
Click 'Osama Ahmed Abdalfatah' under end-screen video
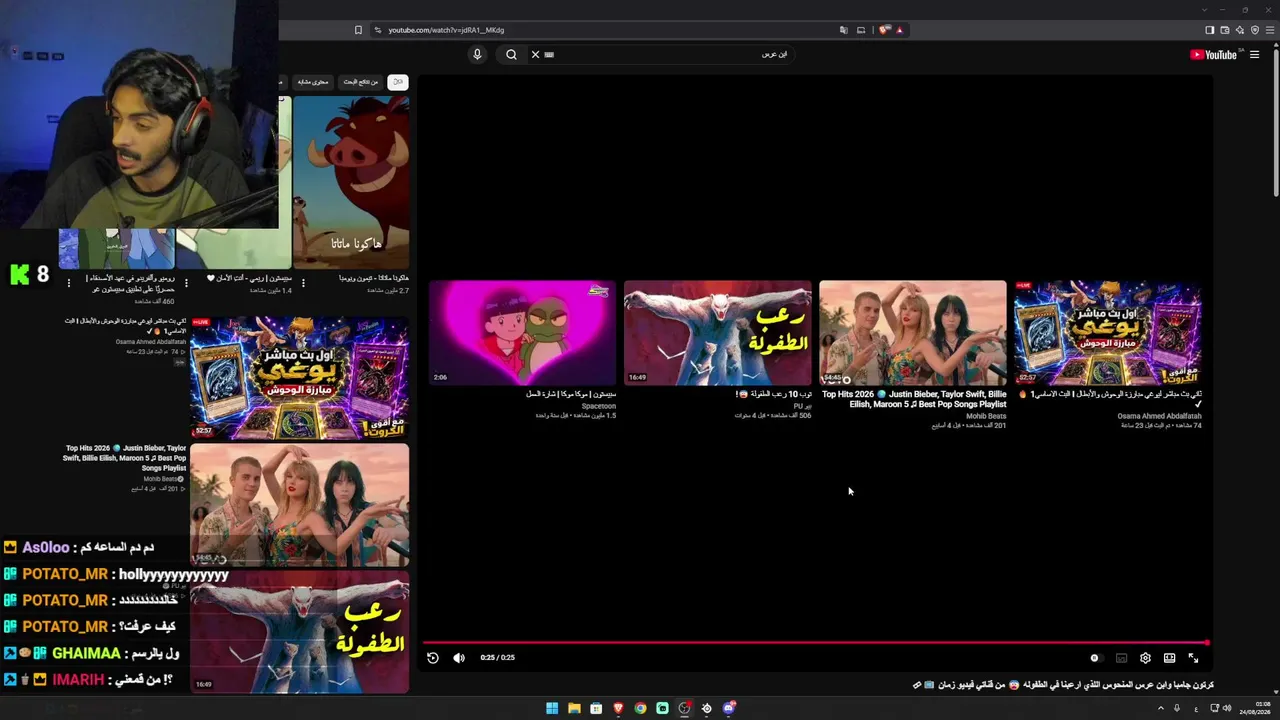tap(1159, 416)
